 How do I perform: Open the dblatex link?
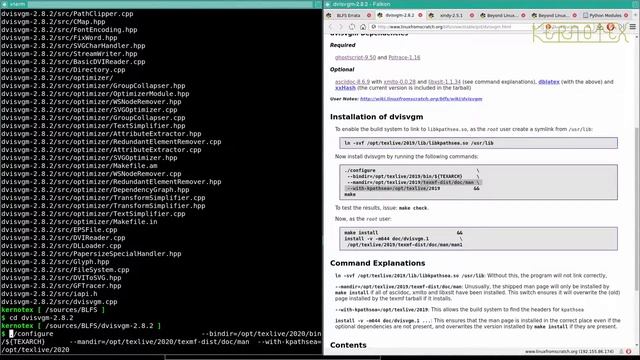pyautogui.click(x=549, y=82)
